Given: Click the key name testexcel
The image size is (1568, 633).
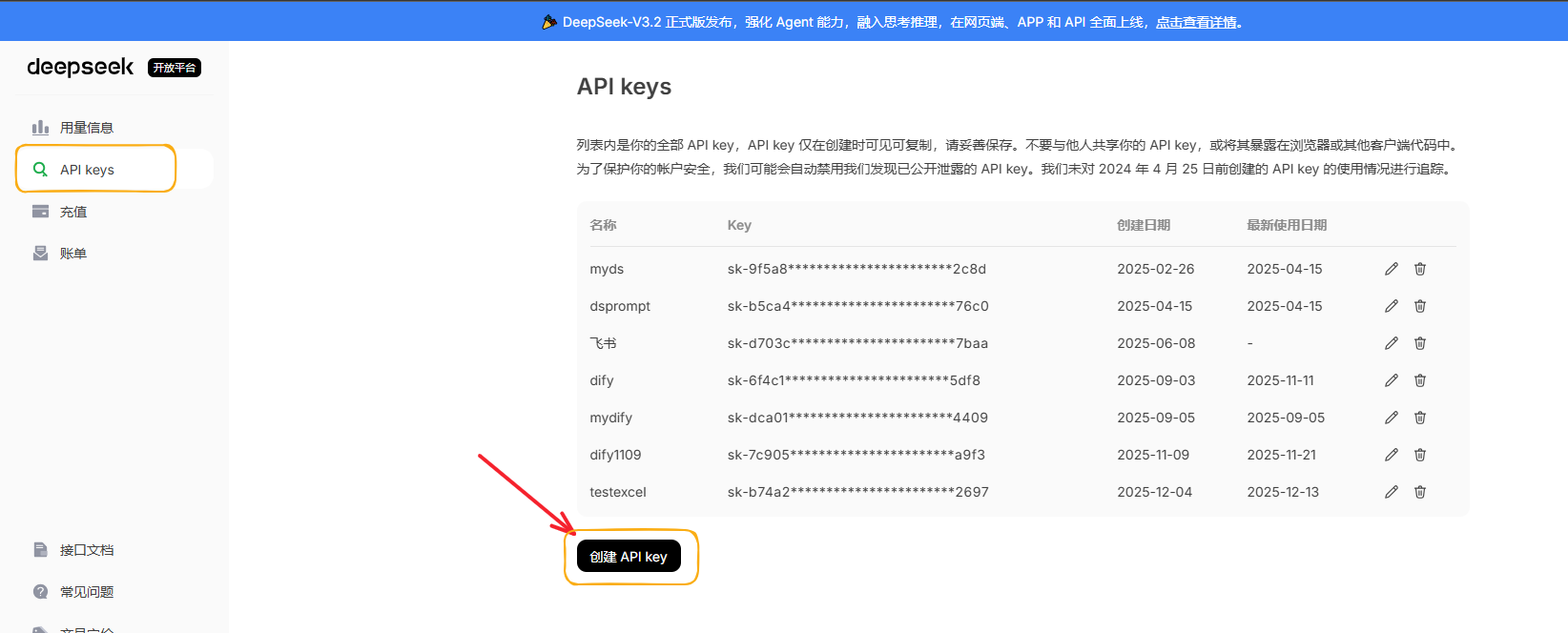Looking at the screenshot, I should [x=618, y=492].
